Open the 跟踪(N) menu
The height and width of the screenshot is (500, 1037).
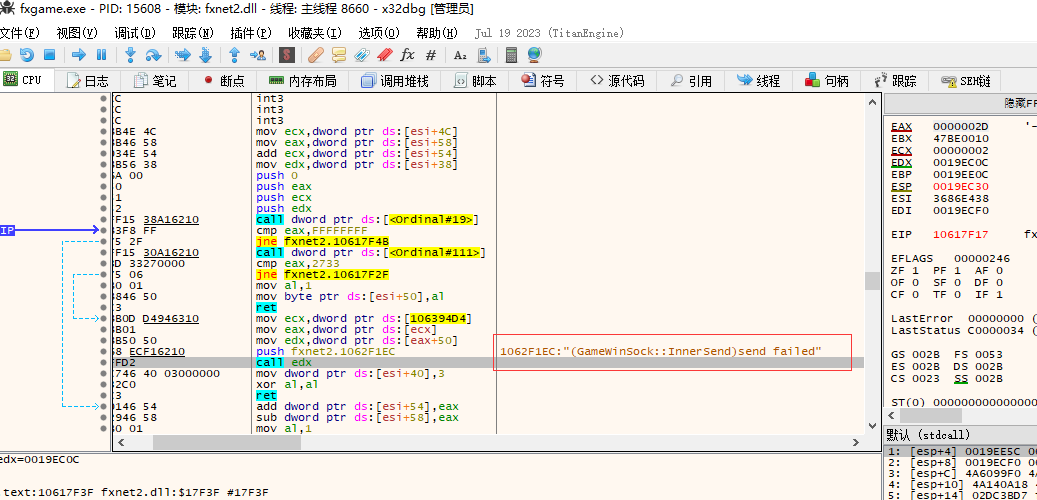point(192,32)
